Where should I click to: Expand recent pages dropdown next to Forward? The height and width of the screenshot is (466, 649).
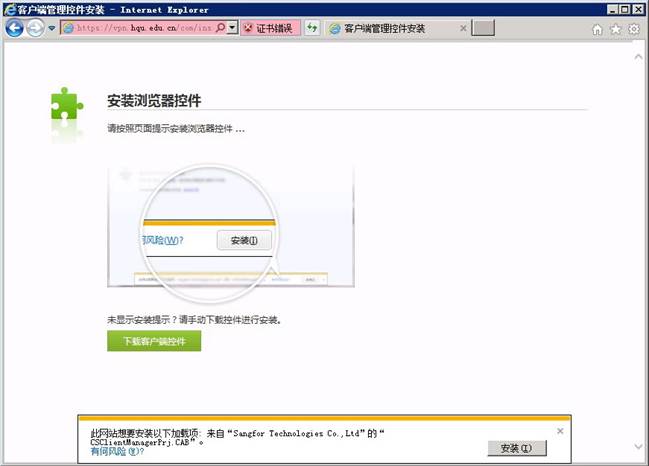pyautogui.click(x=52, y=28)
